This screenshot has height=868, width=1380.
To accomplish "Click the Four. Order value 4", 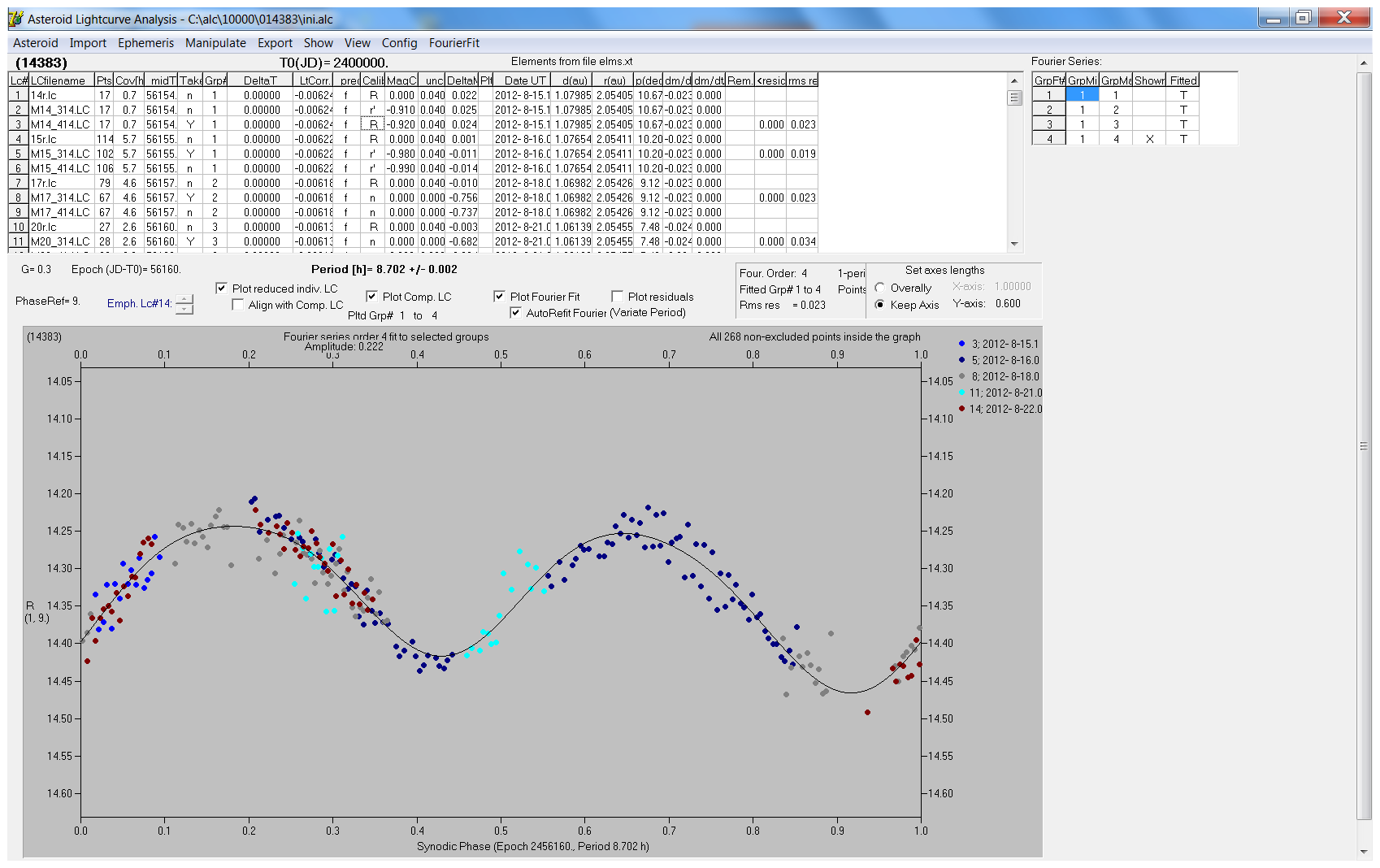I will (x=804, y=274).
